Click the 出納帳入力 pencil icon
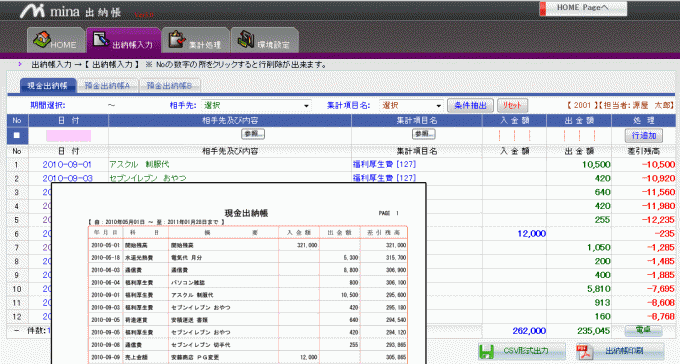 [101, 39]
